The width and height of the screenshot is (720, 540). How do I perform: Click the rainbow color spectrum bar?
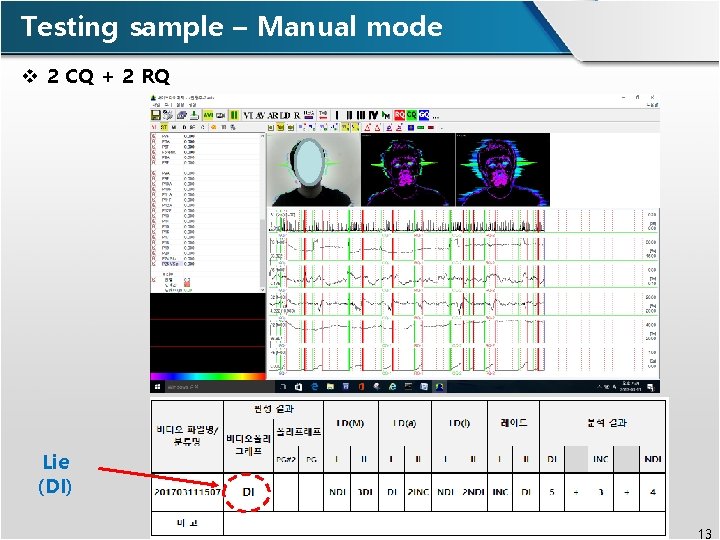point(208,377)
